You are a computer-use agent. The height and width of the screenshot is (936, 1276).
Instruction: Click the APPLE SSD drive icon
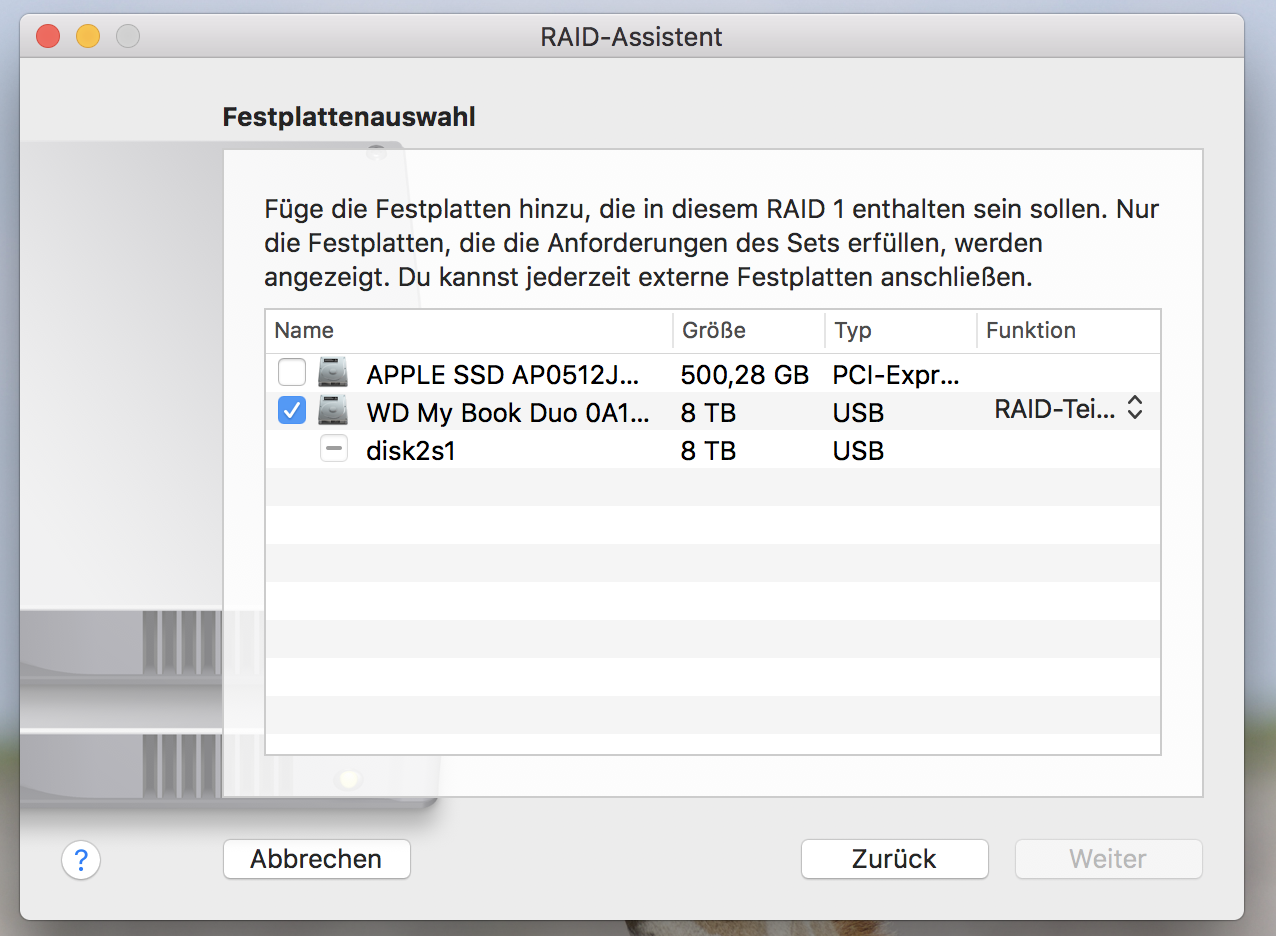333,374
